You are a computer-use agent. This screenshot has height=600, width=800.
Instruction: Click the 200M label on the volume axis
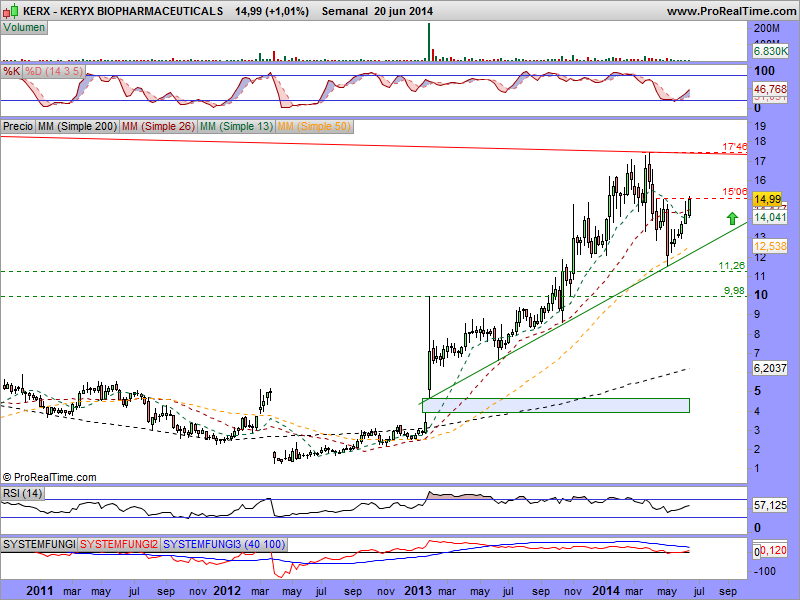coord(766,29)
